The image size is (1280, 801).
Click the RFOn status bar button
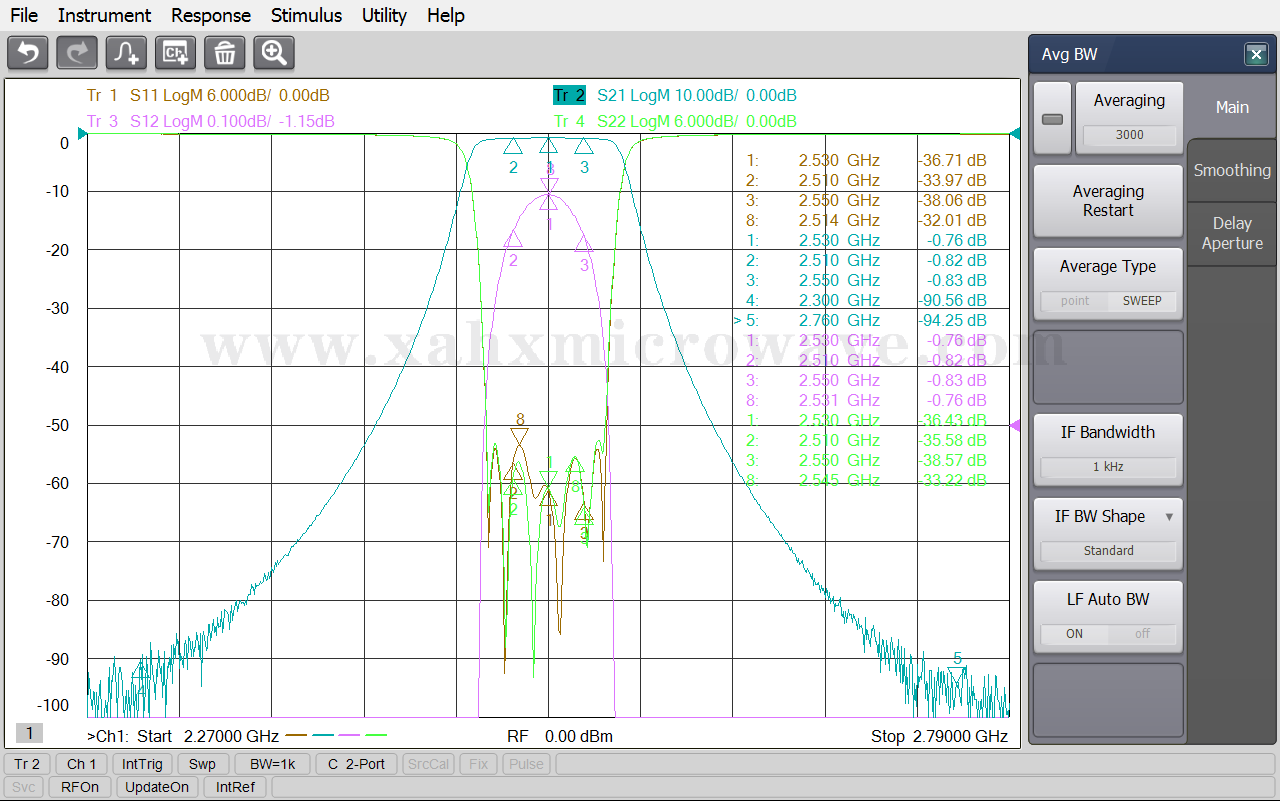[x=80, y=787]
